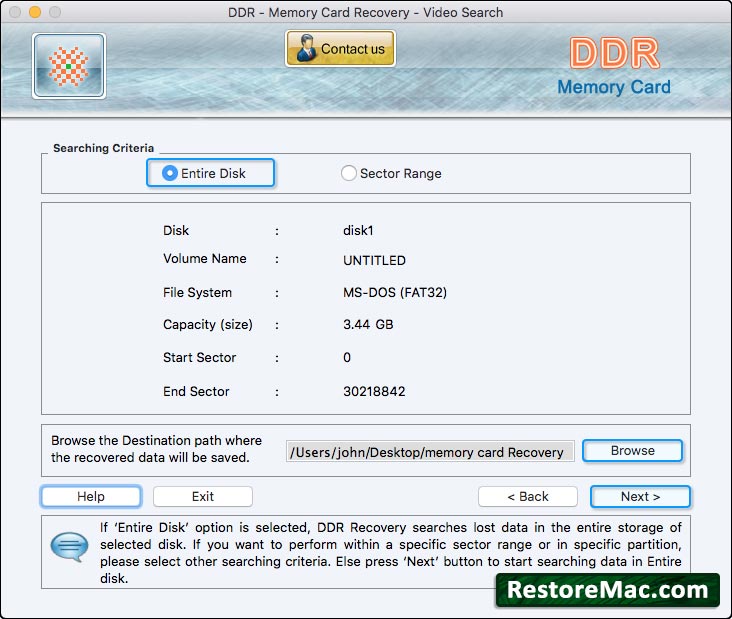The image size is (732, 619).
Task: Click the Browse button
Action: (x=633, y=451)
